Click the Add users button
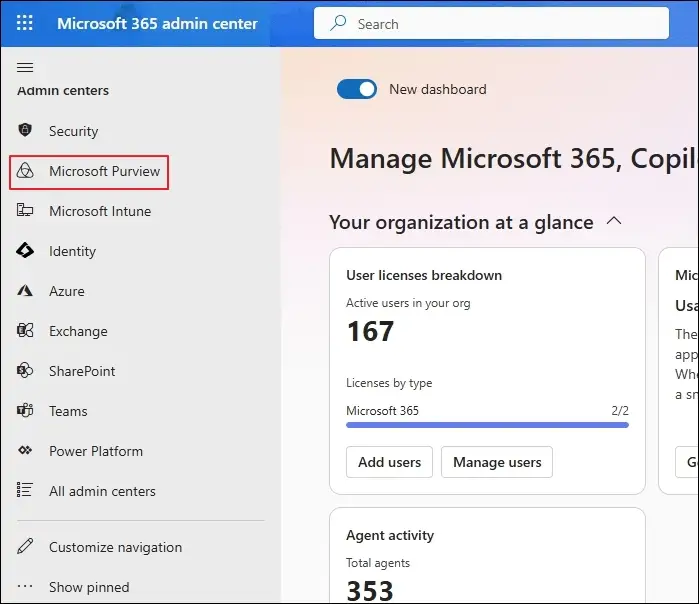 (389, 462)
